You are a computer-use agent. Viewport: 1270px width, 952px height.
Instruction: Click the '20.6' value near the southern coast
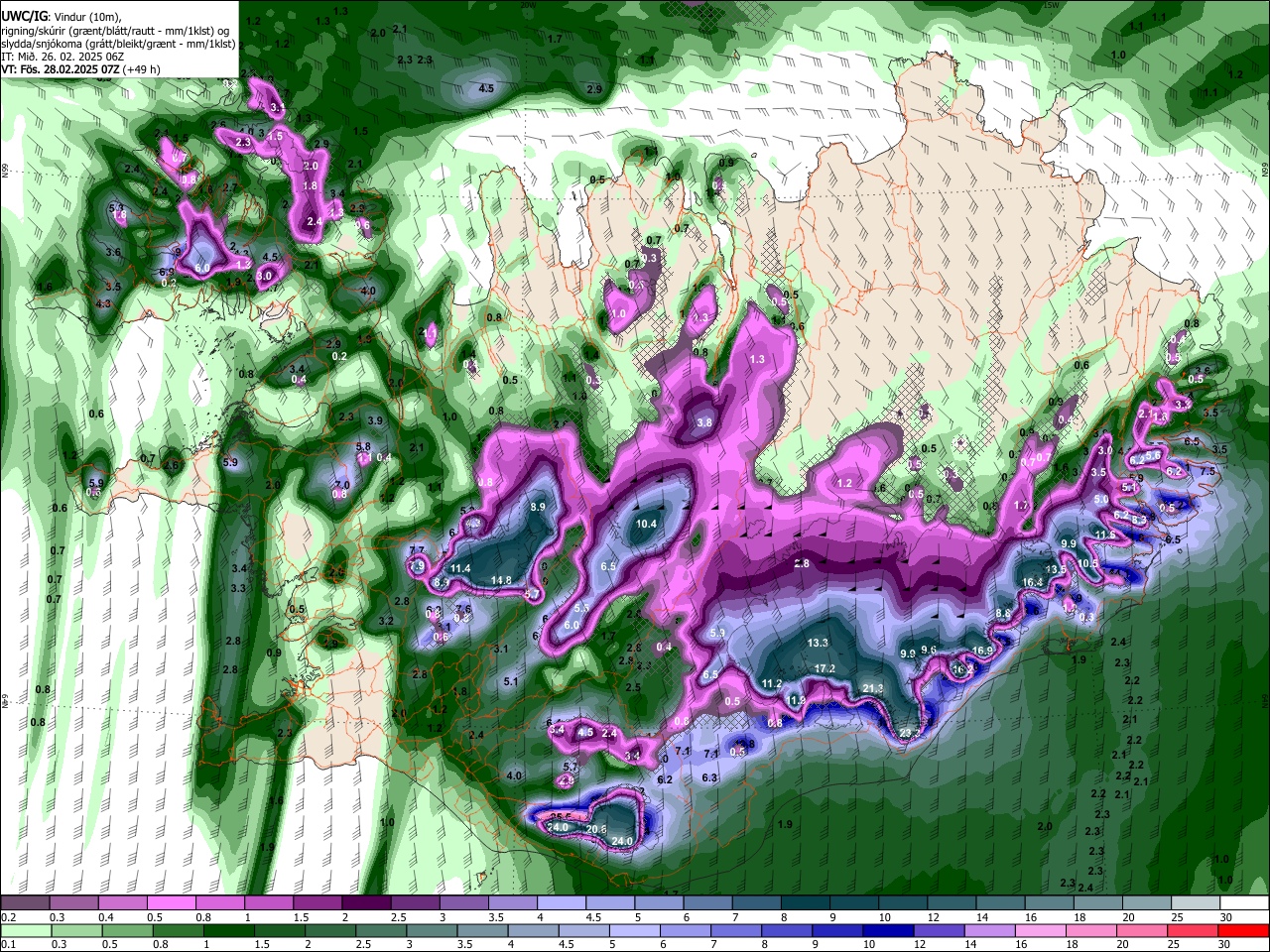pos(596,829)
